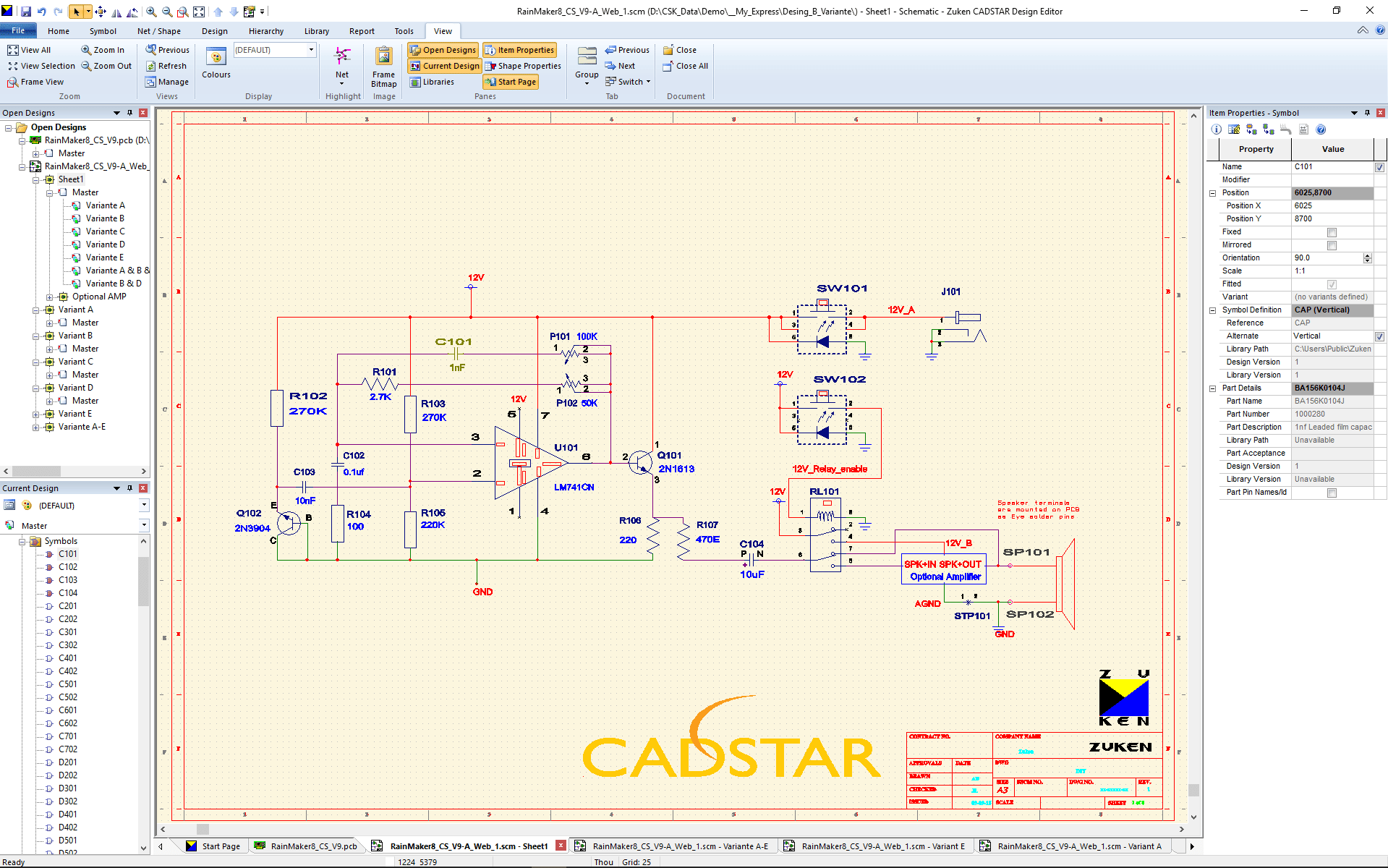Click Frame Bitmap image tool

pos(384,67)
